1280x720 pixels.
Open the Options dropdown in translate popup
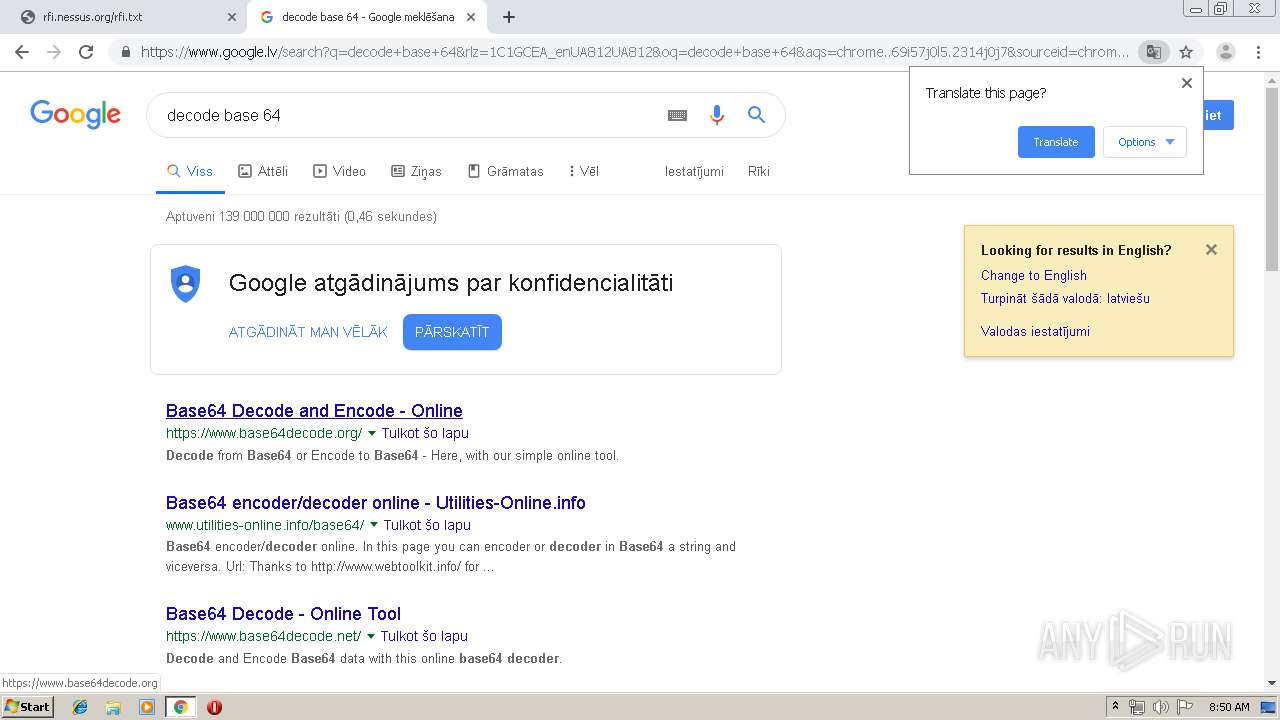(1145, 142)
